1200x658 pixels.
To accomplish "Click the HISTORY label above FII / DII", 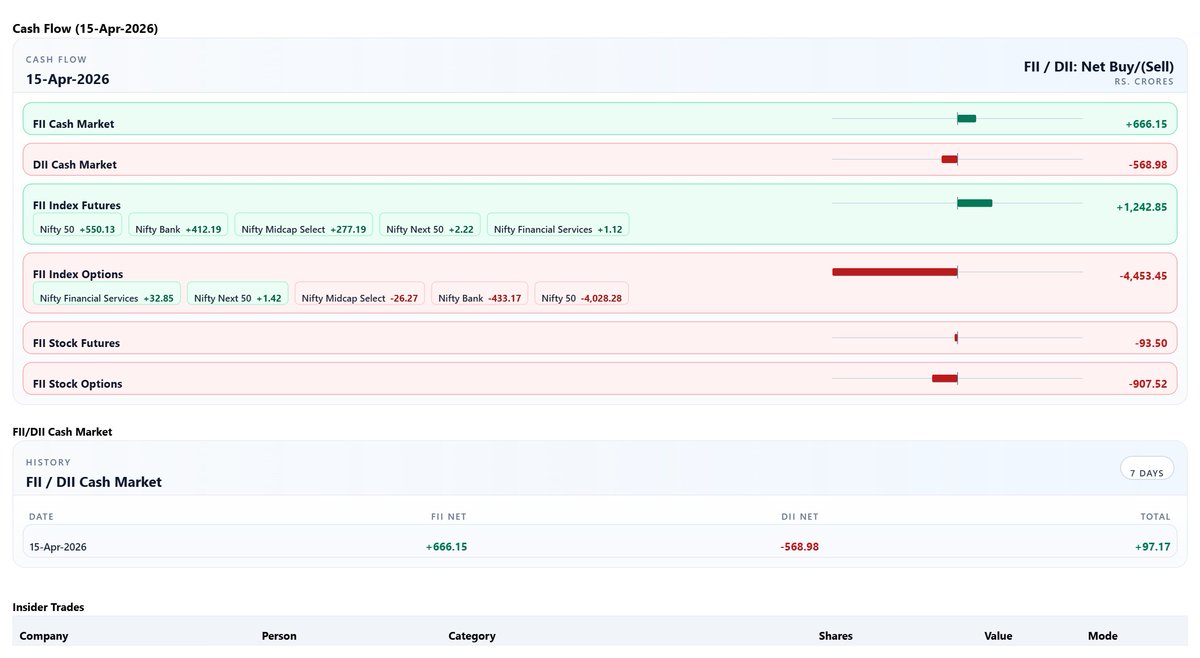I will click(48, 462).
